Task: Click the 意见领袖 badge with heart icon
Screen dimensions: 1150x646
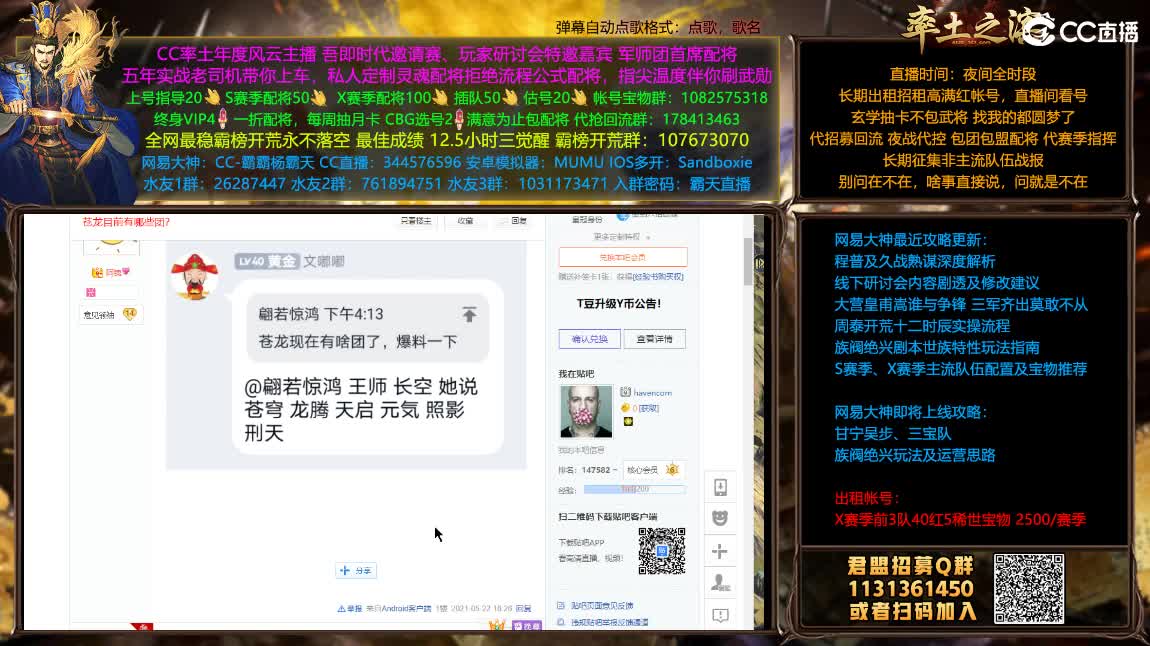Action: pos(110,315)
